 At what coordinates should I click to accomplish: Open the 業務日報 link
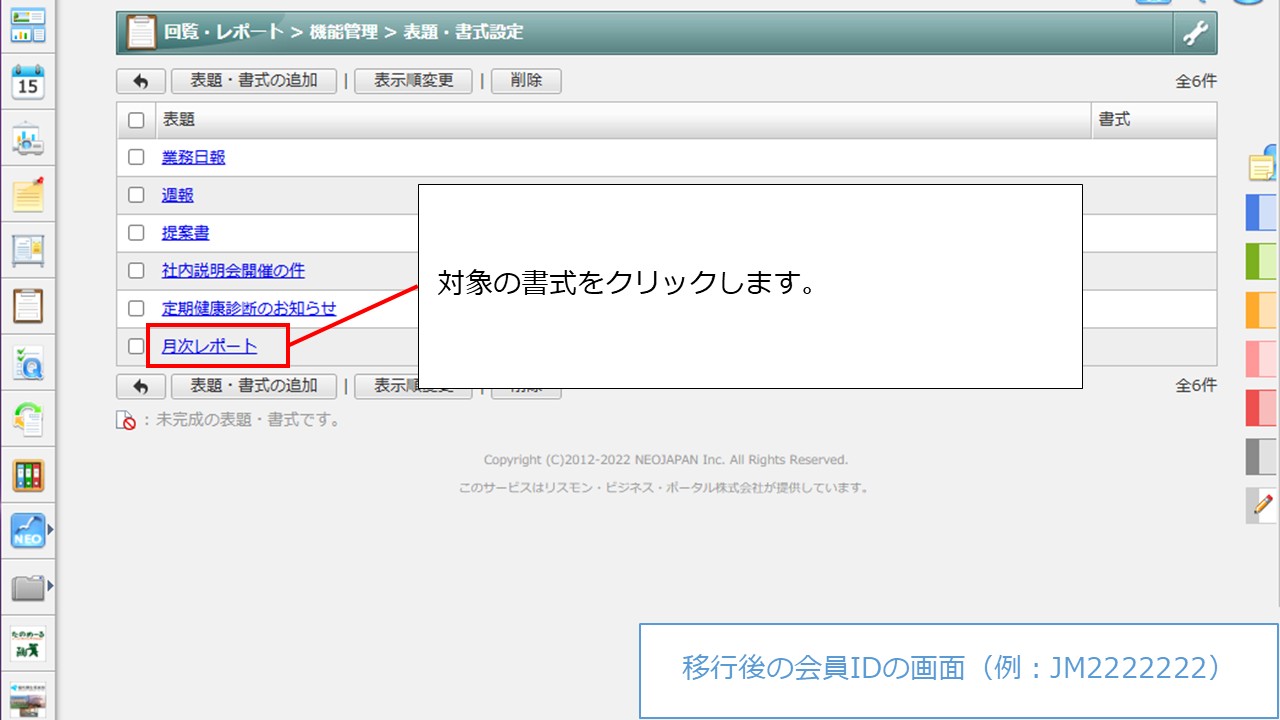pos(194,157)
